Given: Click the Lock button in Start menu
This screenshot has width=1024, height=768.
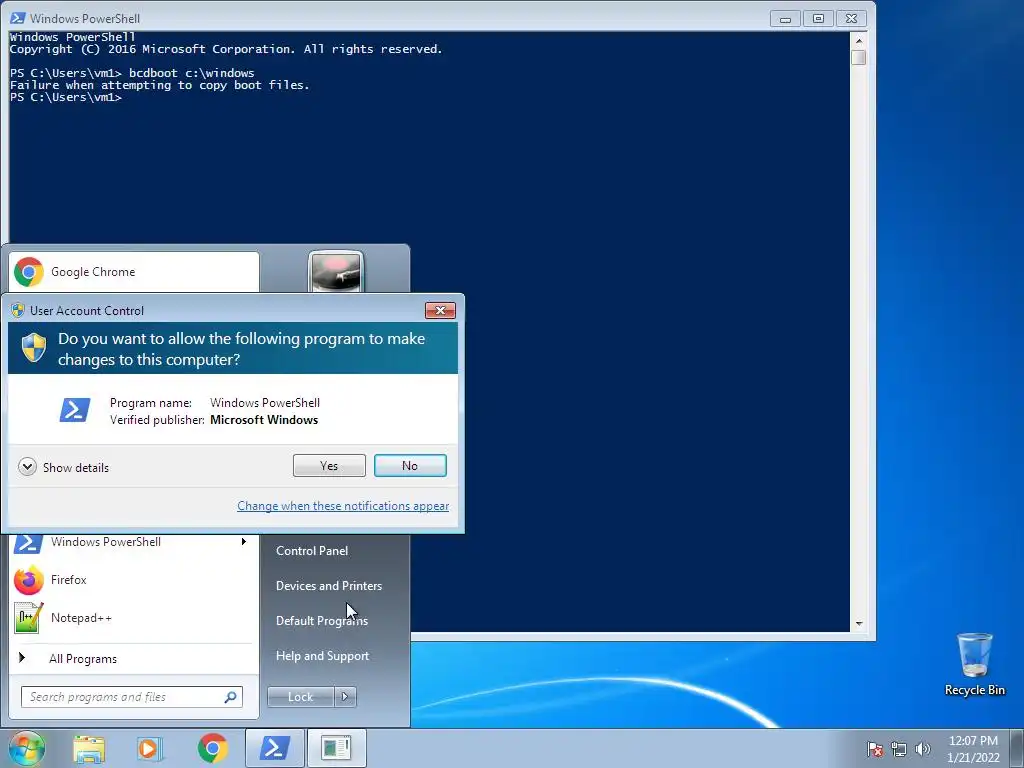Looking at the screenshot, I should pos(300,697).
